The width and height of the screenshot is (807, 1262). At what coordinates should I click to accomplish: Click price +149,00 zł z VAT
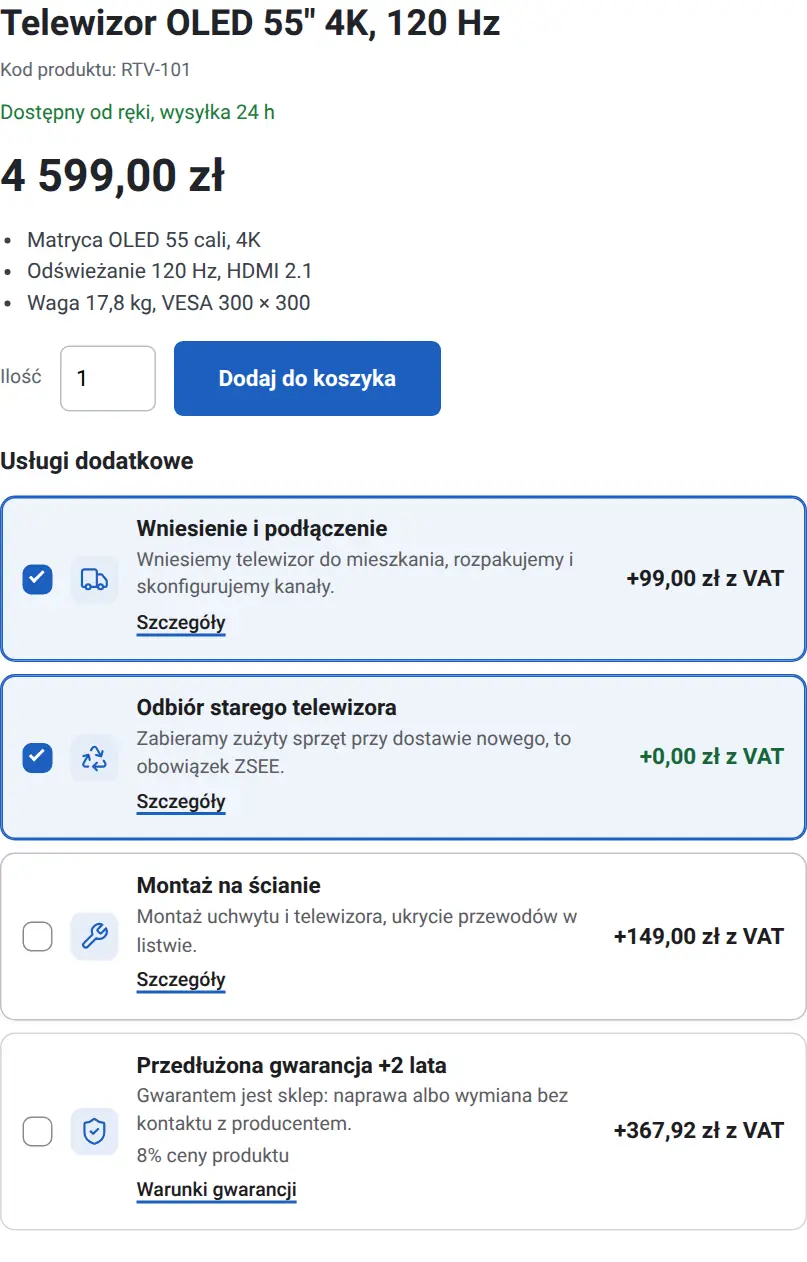pos(699,936)
